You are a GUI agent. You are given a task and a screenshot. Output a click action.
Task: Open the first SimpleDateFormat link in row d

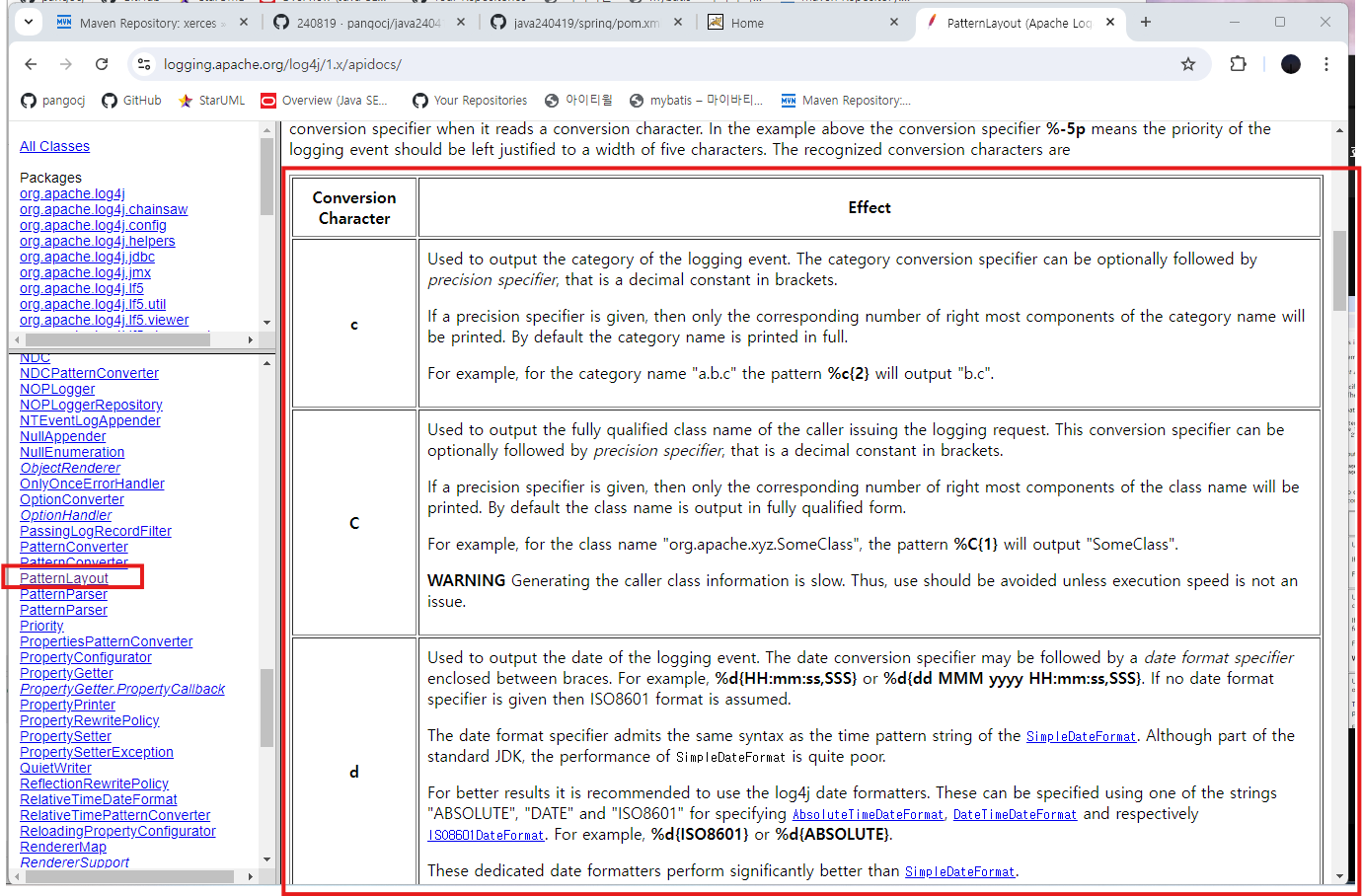[x=1081, y=736]
